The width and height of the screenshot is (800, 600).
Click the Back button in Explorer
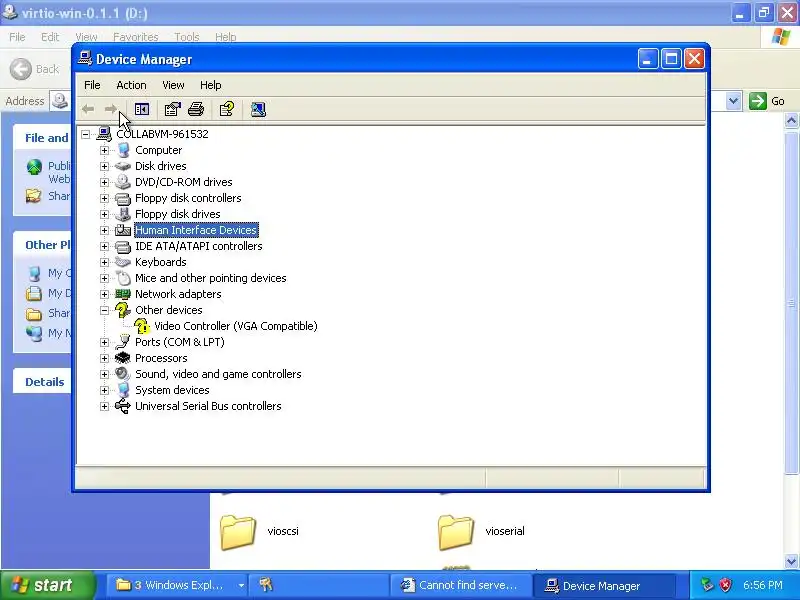pos(34,69)
